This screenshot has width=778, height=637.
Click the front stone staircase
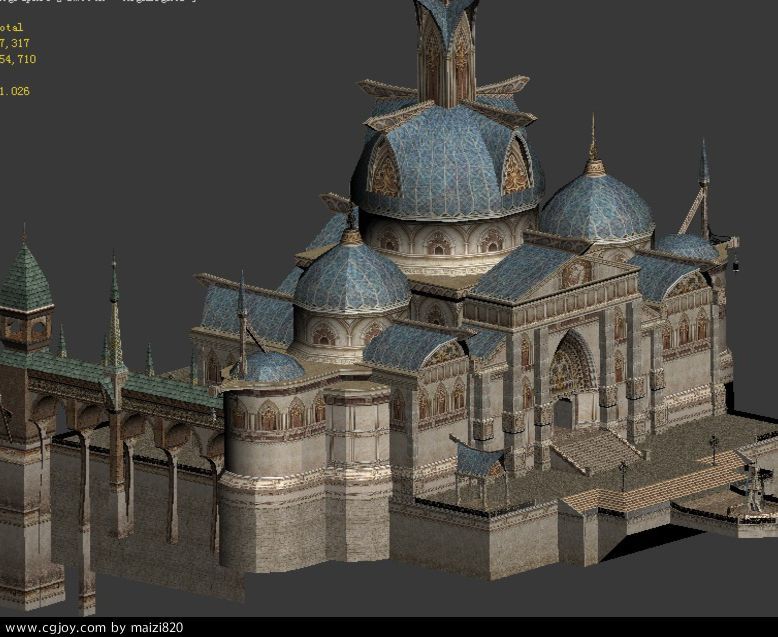pyautogui.click(x=595, y=450)
